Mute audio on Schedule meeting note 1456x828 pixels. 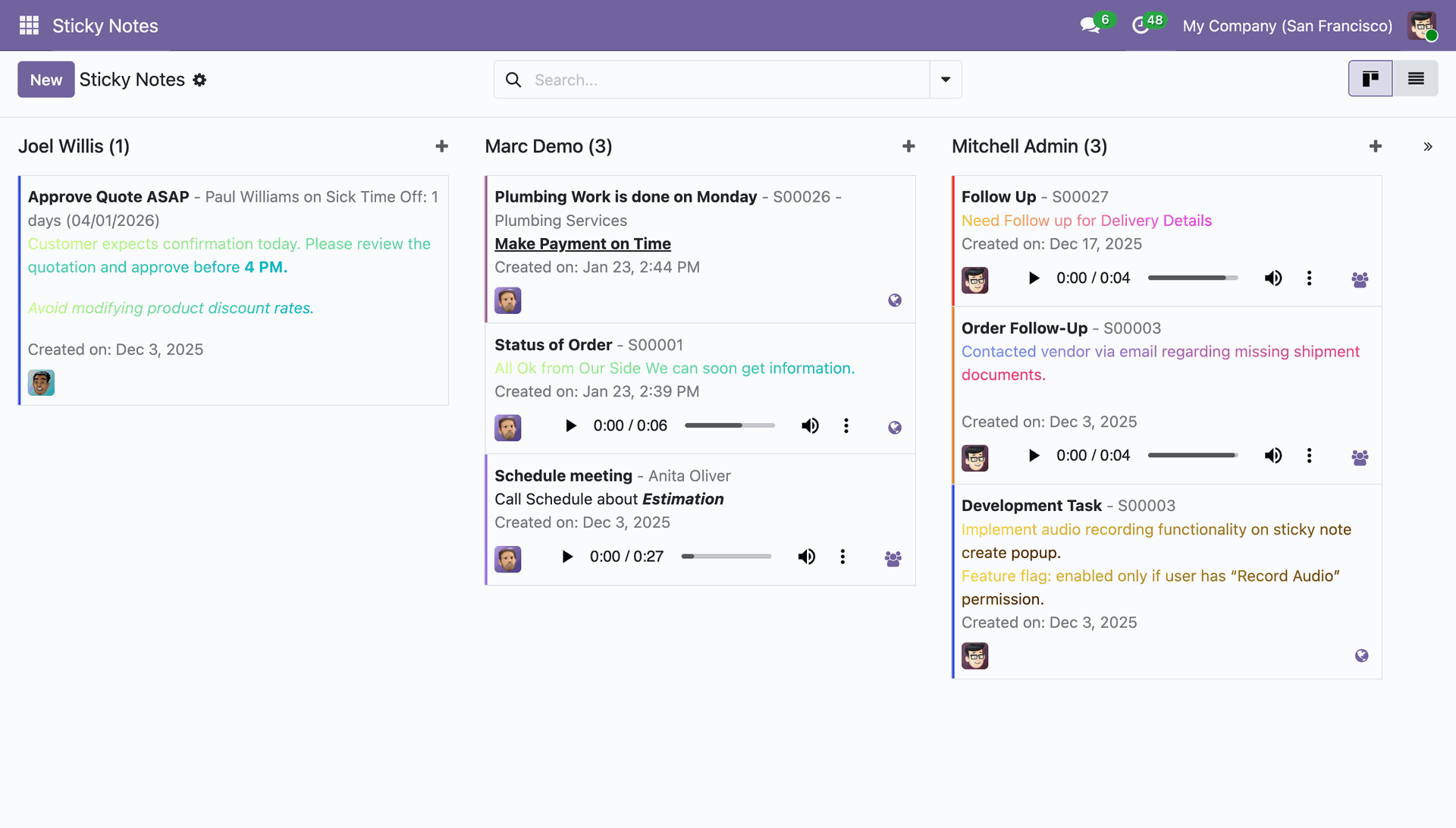[x=807, y=557]
